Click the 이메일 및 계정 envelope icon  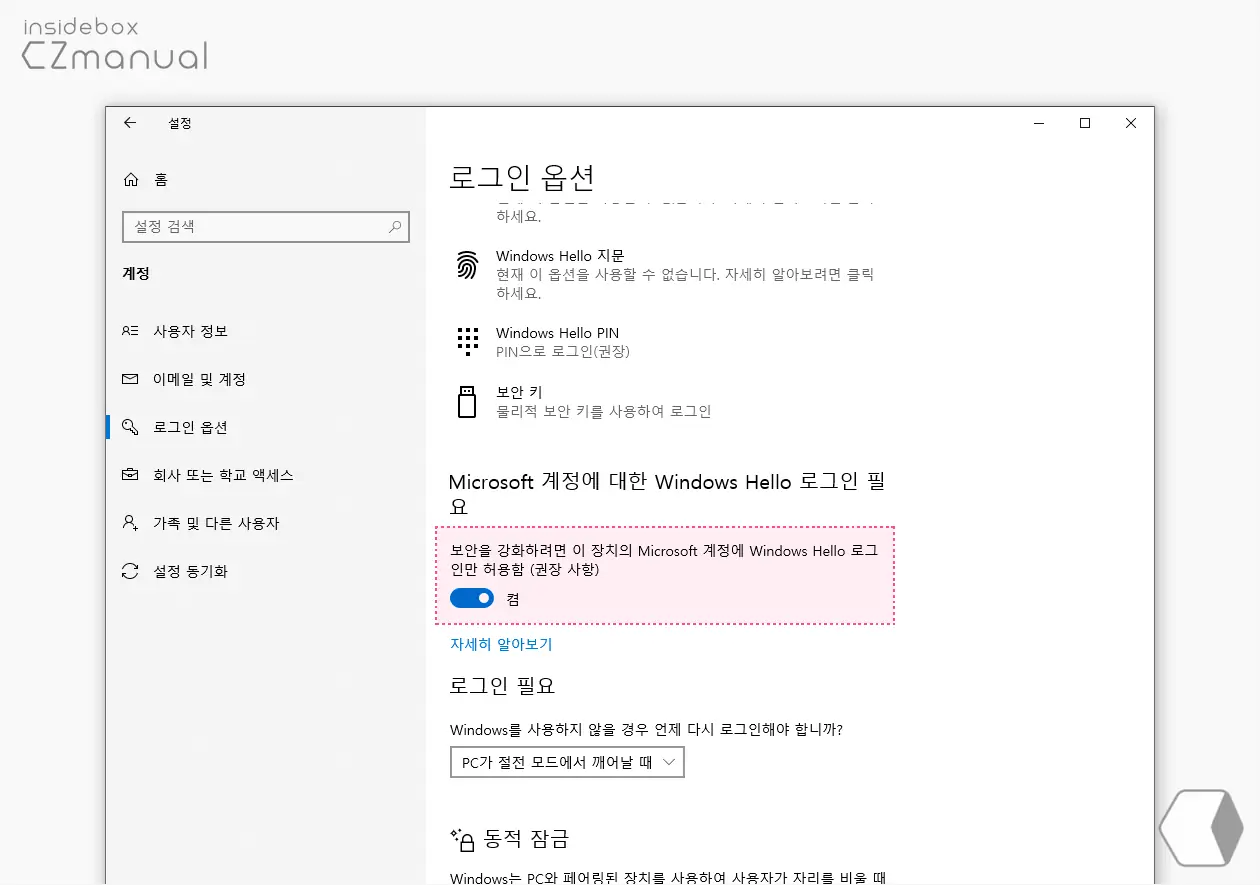(x=130, y=379)
